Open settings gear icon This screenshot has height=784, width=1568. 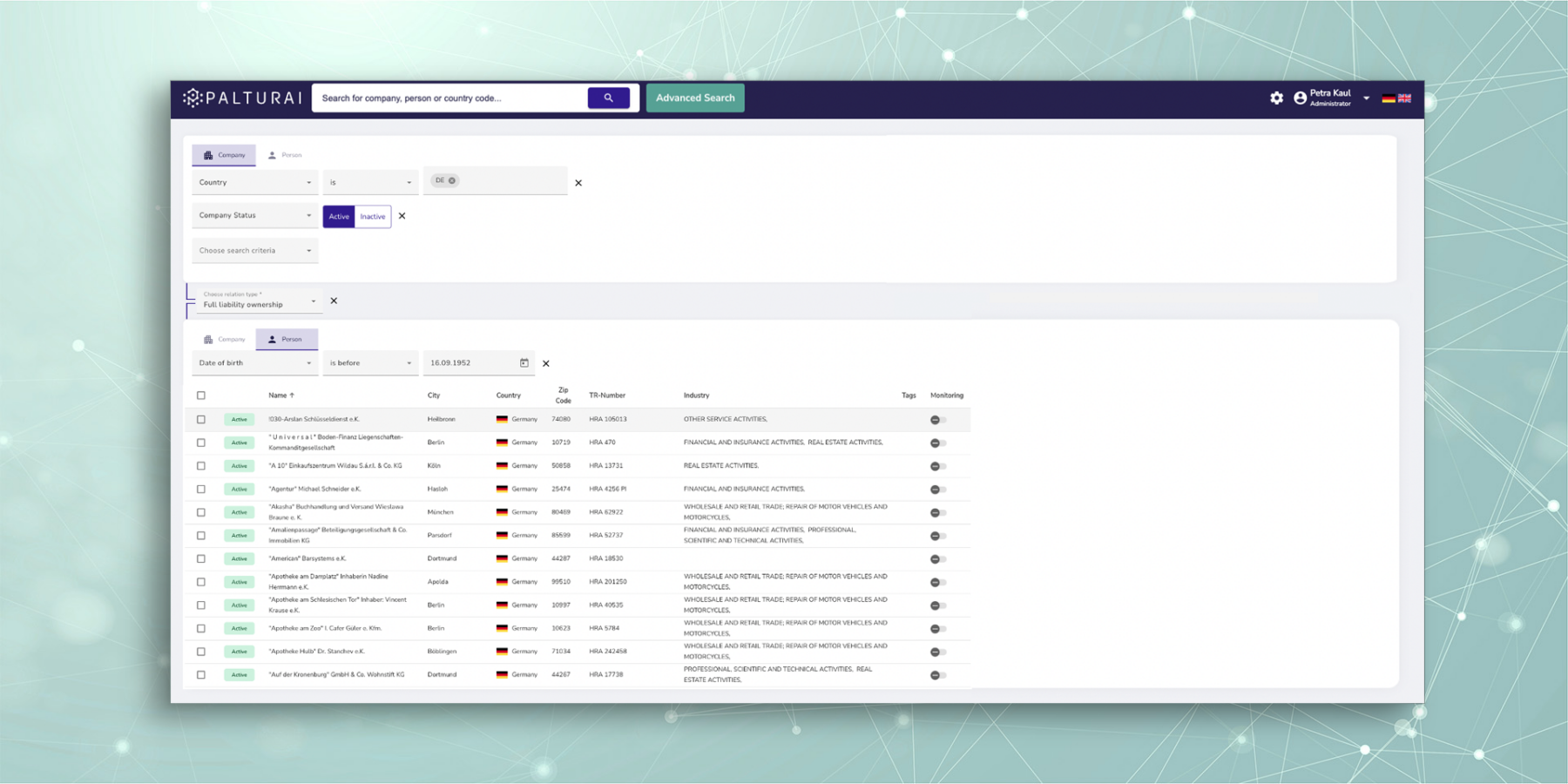coord(1276,98)
